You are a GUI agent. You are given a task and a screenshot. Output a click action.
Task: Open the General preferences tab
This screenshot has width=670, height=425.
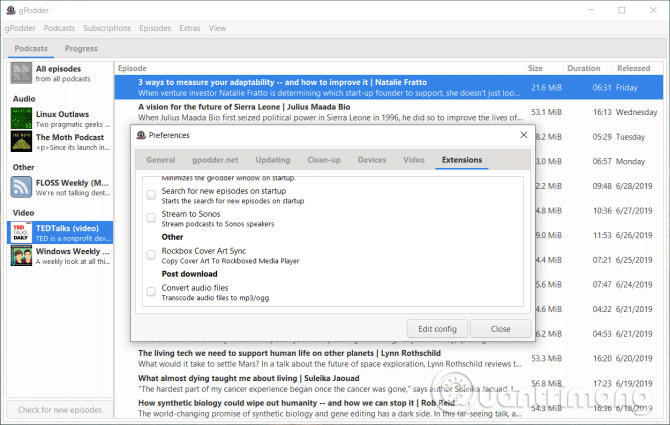(x=161, y=160)
